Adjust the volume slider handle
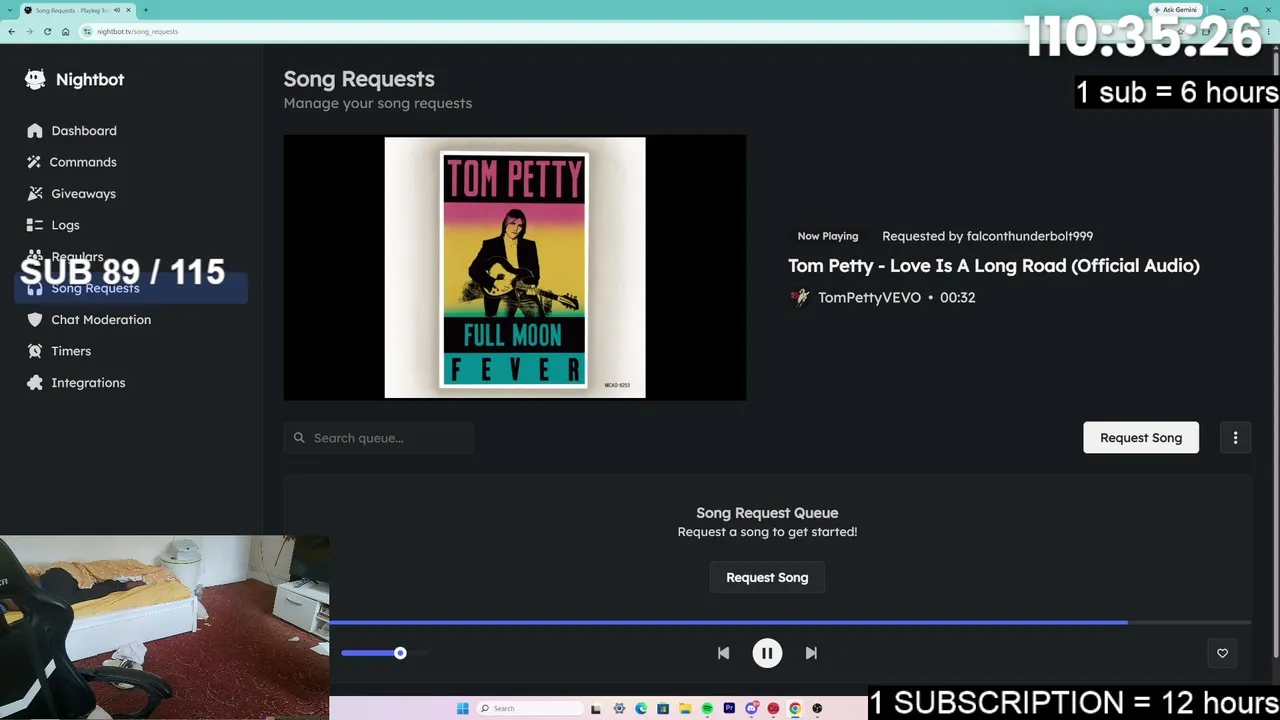Screen dimensions: 1280x720 (400, 653)
